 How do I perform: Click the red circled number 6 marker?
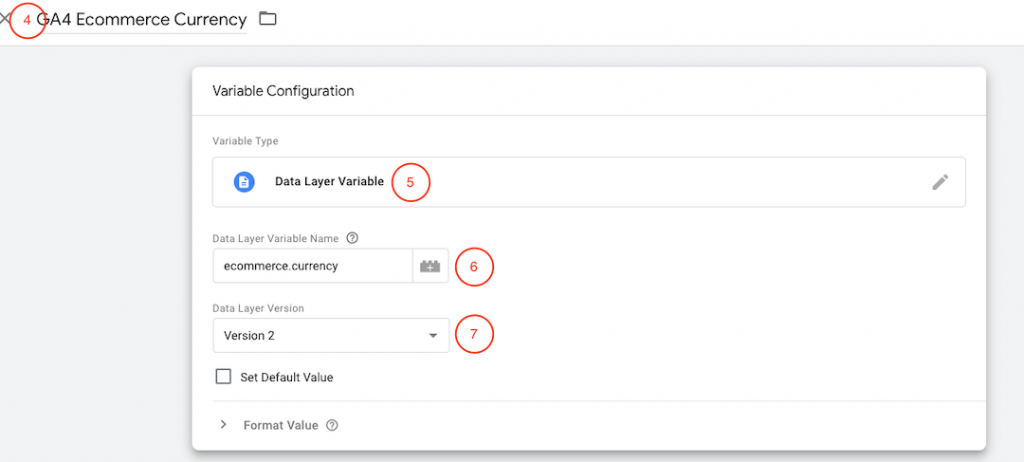(x=474, y=267)
